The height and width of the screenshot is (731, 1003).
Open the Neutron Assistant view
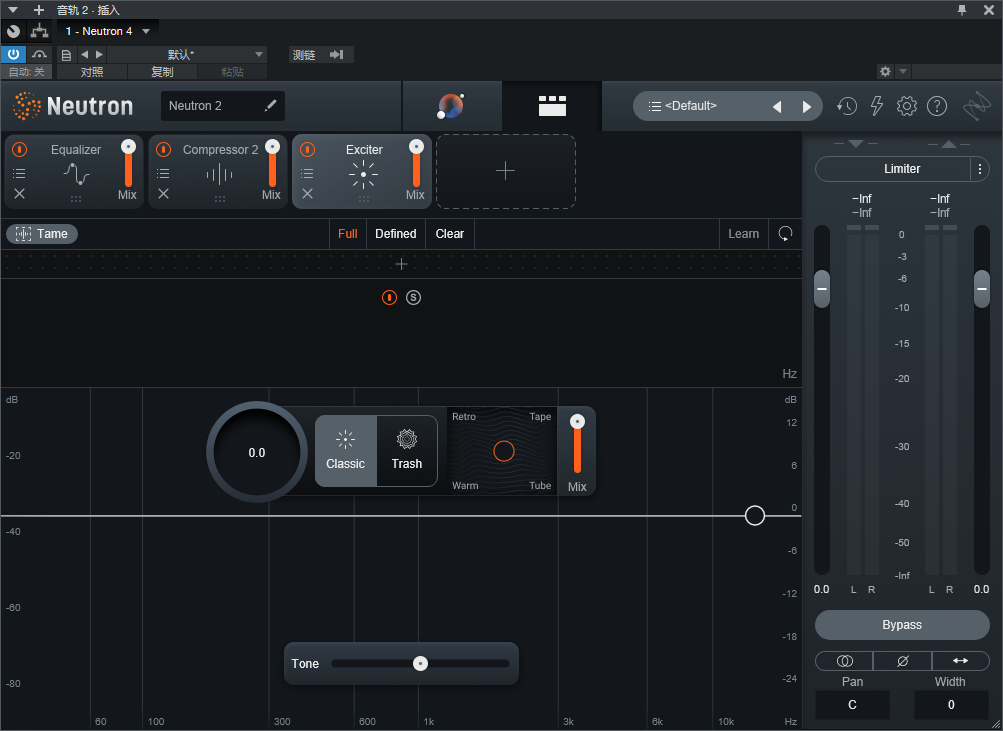(451, 106)
